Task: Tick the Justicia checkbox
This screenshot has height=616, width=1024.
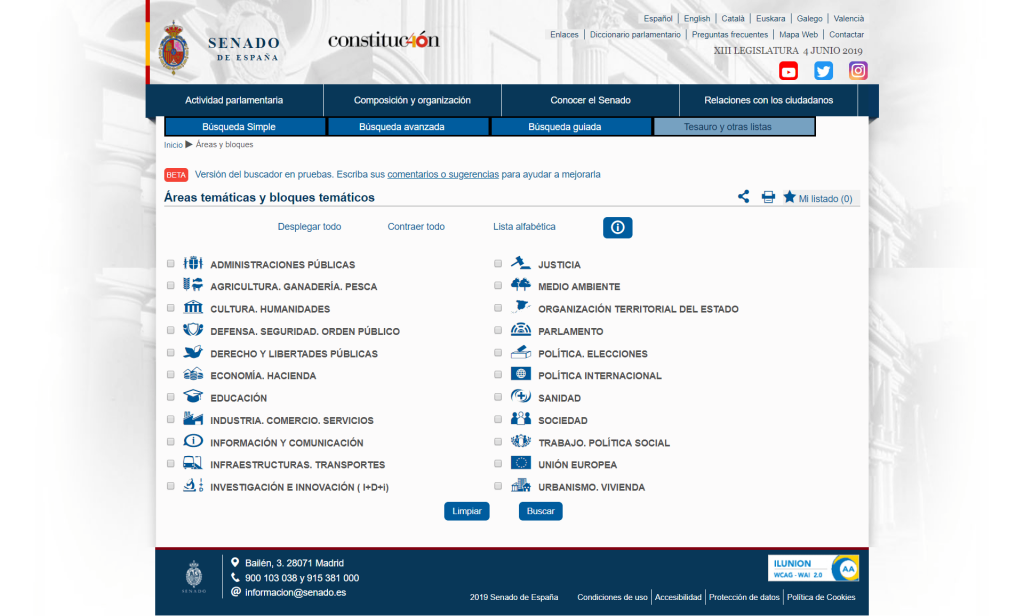Action: point(498,265)
